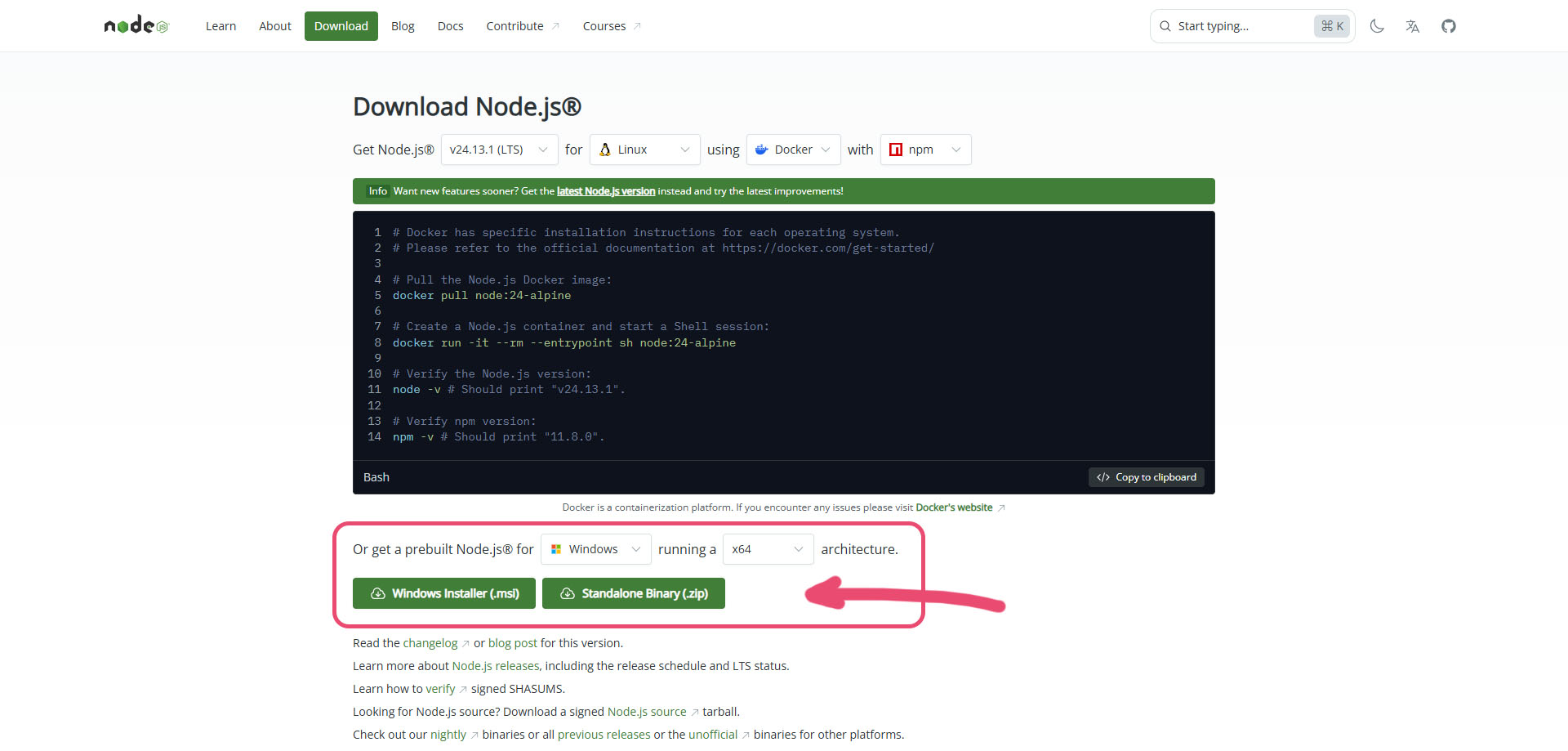Toggle dark mode moon icon
This screenshot has height=751, width=1568.
coord(1377,26)
